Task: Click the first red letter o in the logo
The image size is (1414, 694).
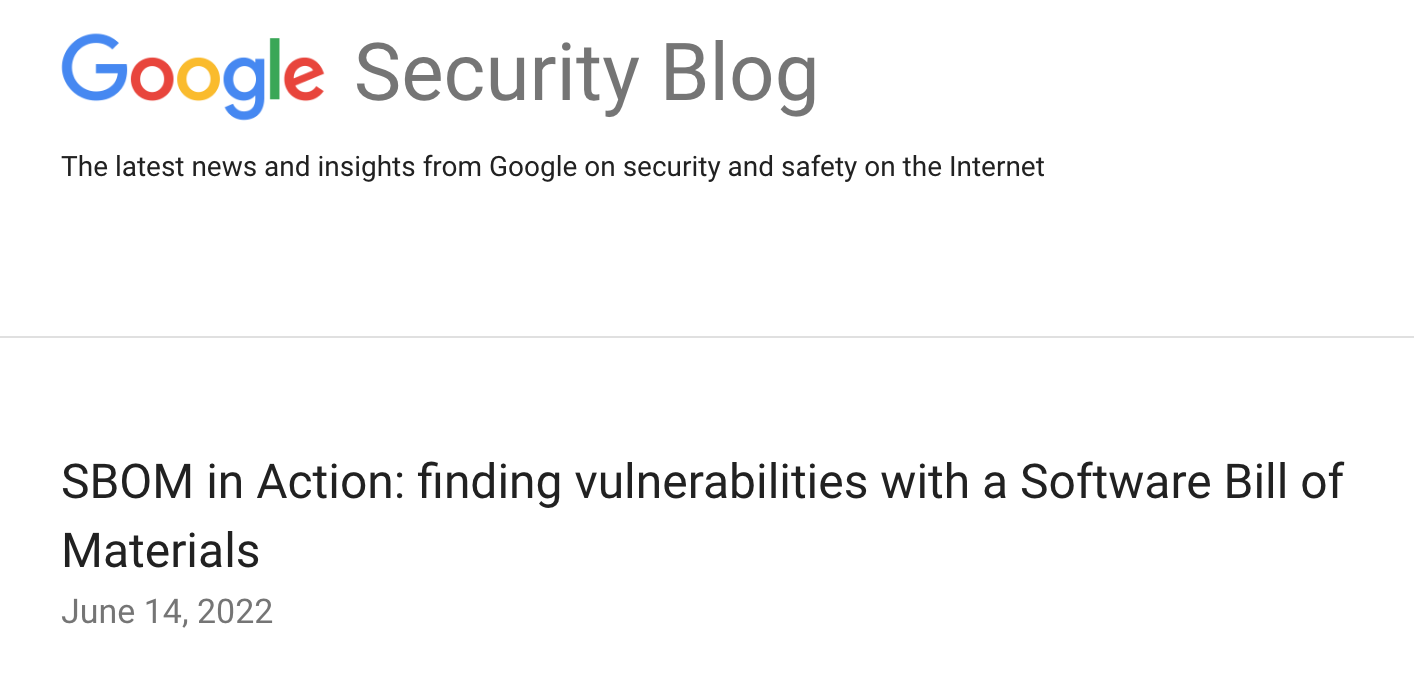Action: click(150, 79)
